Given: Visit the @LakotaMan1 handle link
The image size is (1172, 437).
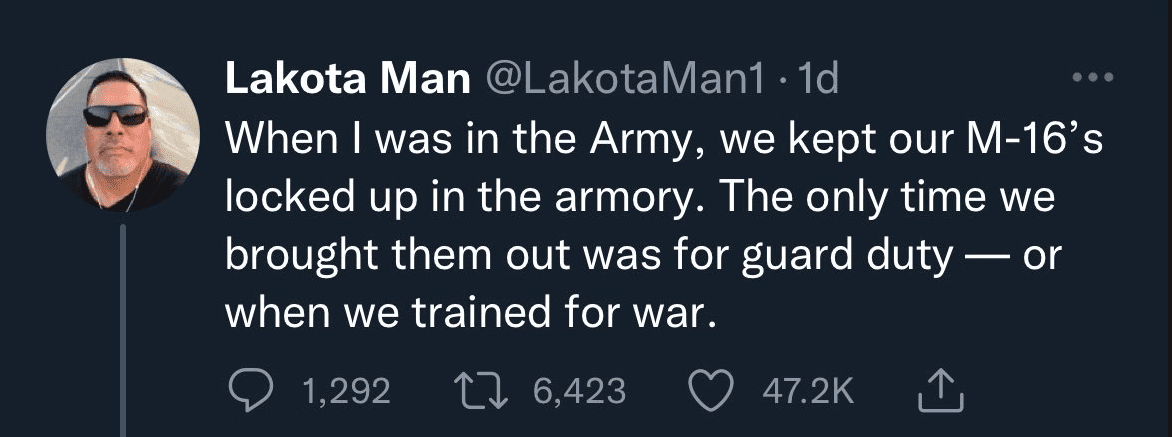Looking at the screenshot, I should coord(626,79).
